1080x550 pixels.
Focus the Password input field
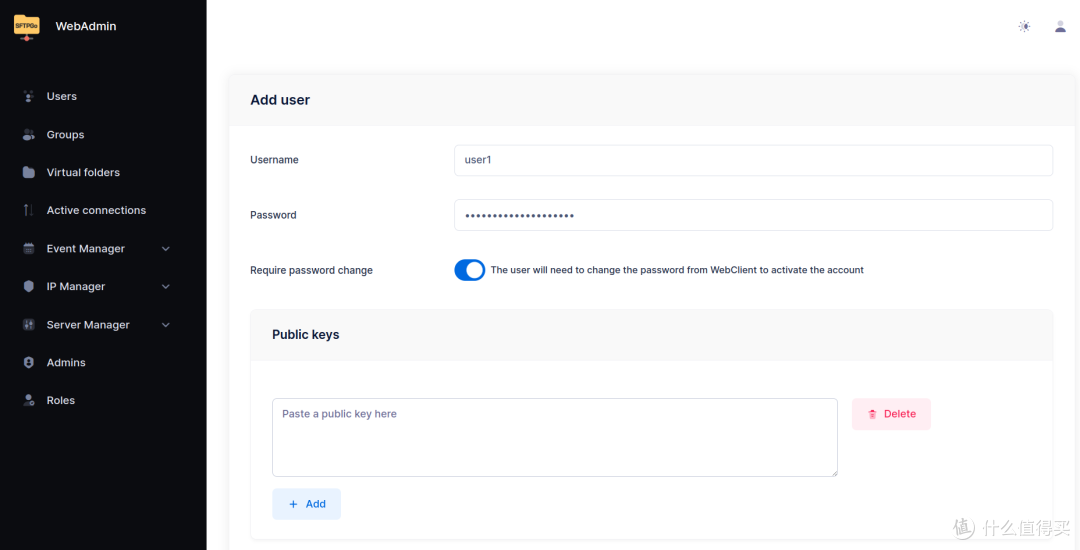point(754,215)
